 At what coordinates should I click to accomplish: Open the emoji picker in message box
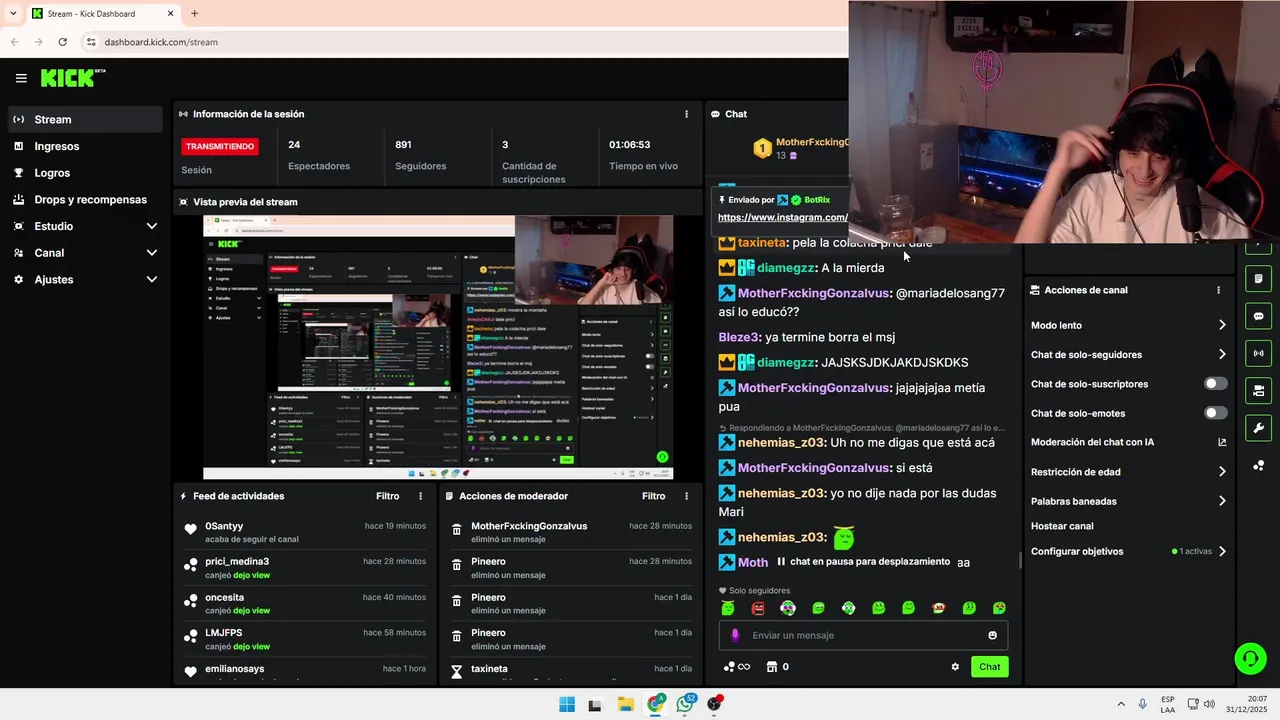[992, 635]
